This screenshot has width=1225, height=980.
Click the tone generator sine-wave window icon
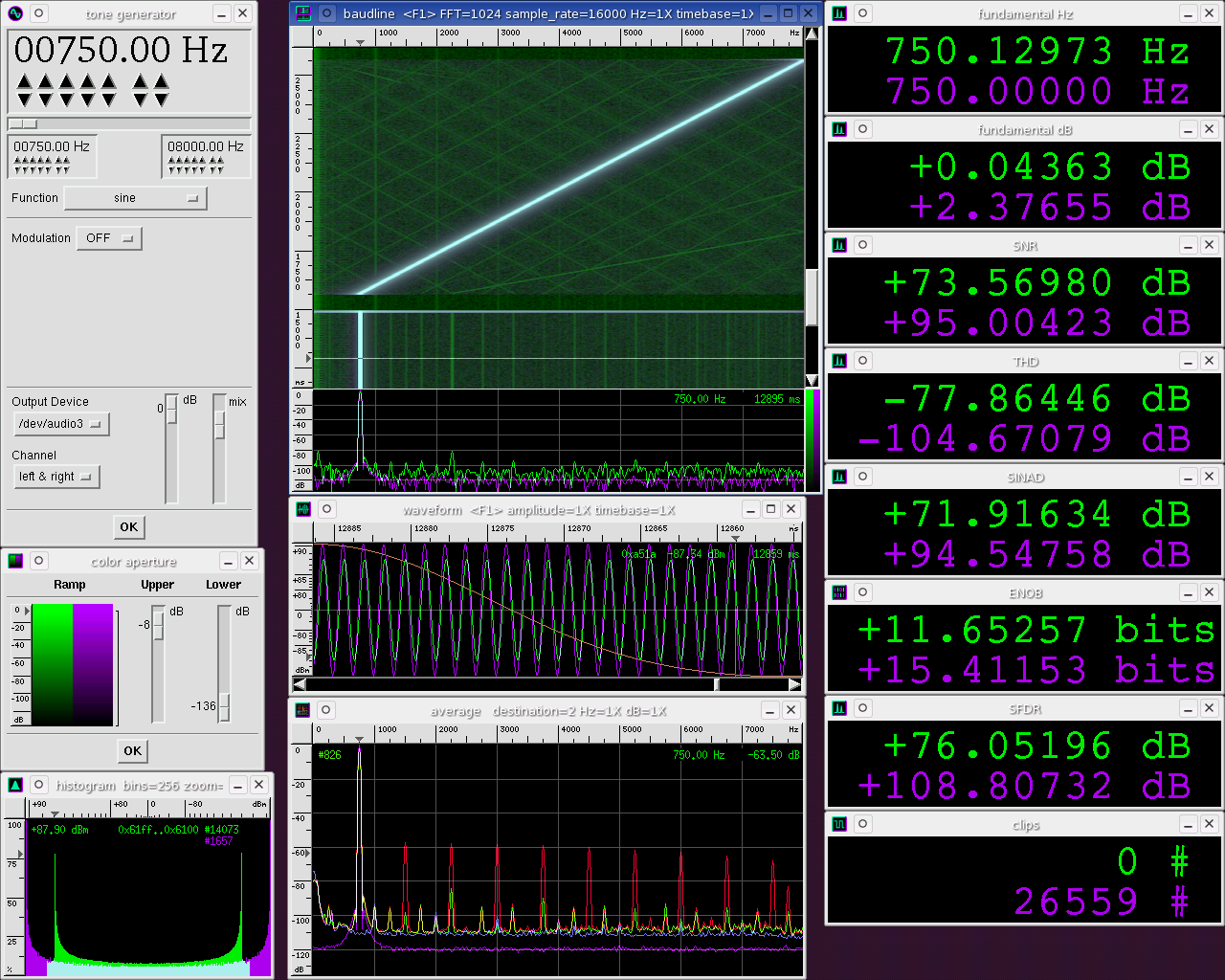tap(15, 13)
